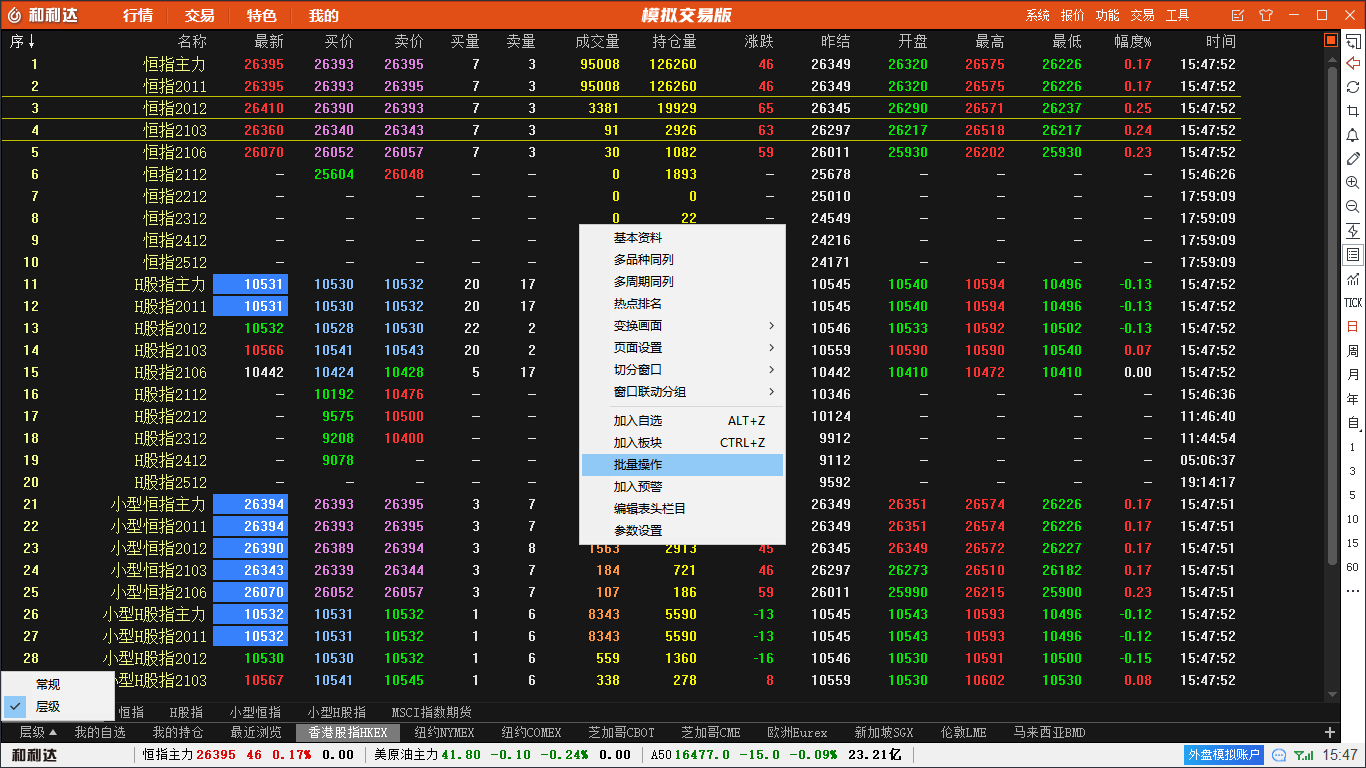Image resolution: width=1366 pixels, height=768 pixels.
Task: Choose 加入预警 from context menu
Action: point(682,487)
